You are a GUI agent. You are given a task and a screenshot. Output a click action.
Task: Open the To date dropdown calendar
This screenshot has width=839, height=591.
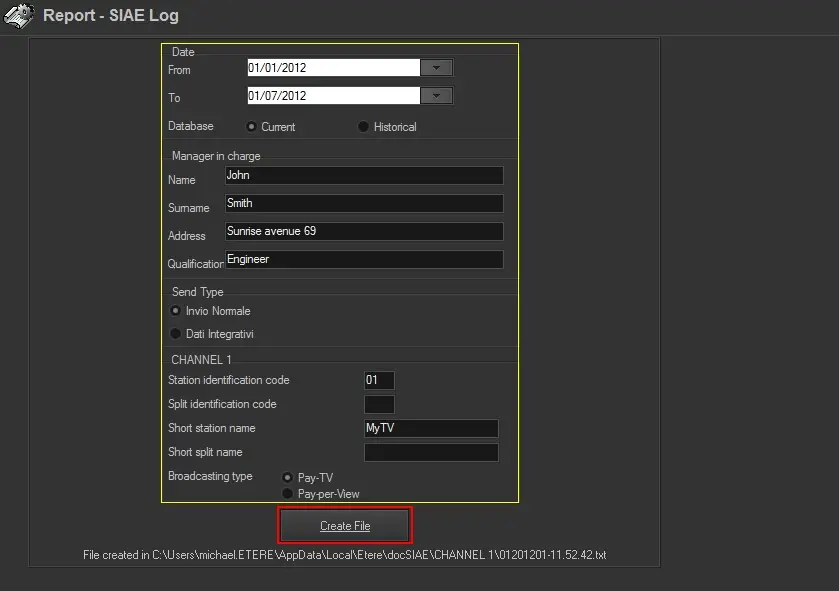pyautogui.click(x=436, y=96)
